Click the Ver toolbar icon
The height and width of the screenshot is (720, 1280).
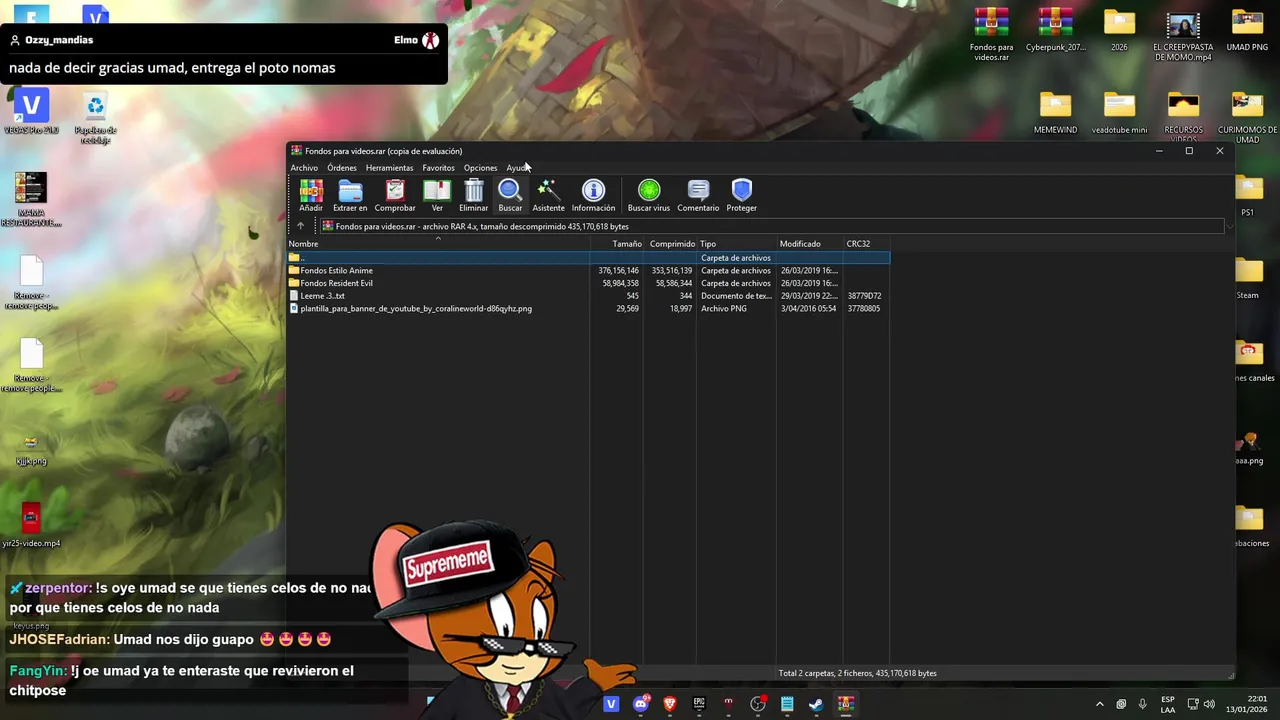tap(437, 195)
